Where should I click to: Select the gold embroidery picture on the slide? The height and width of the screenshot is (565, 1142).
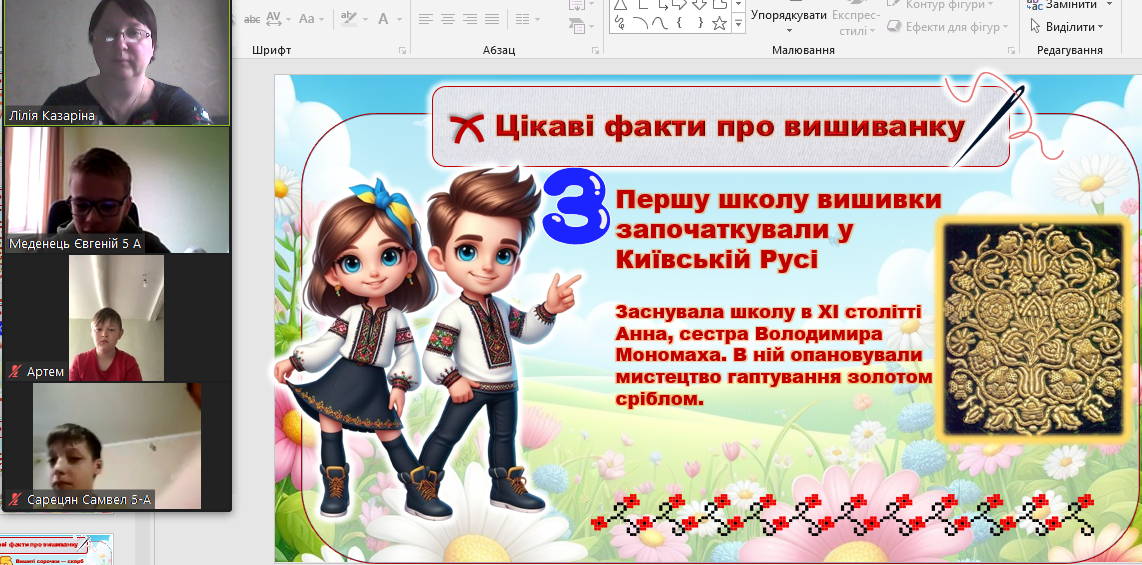tap(1033, 329)
